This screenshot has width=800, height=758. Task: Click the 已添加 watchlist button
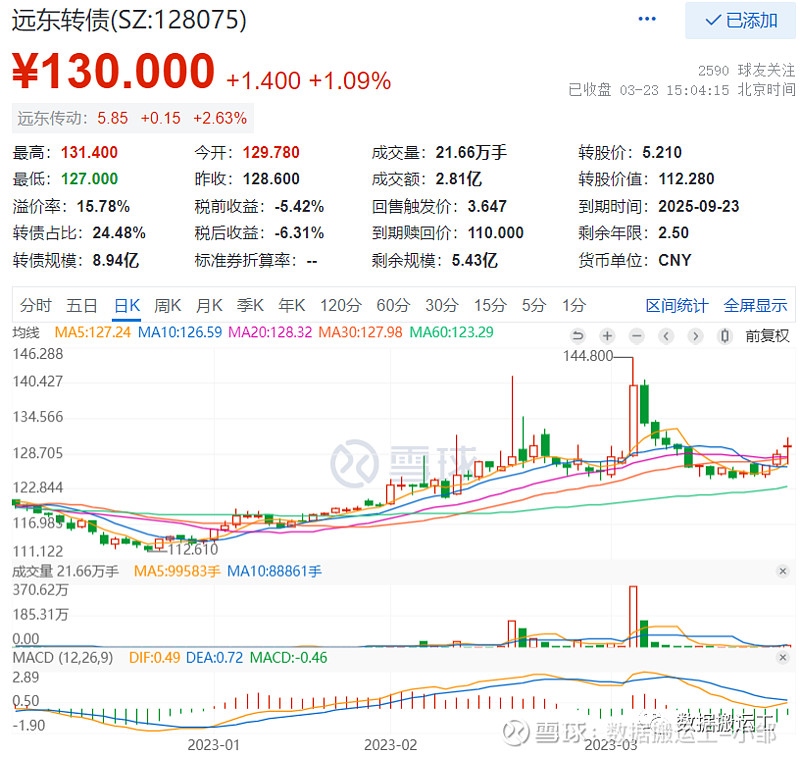point(740,20)
